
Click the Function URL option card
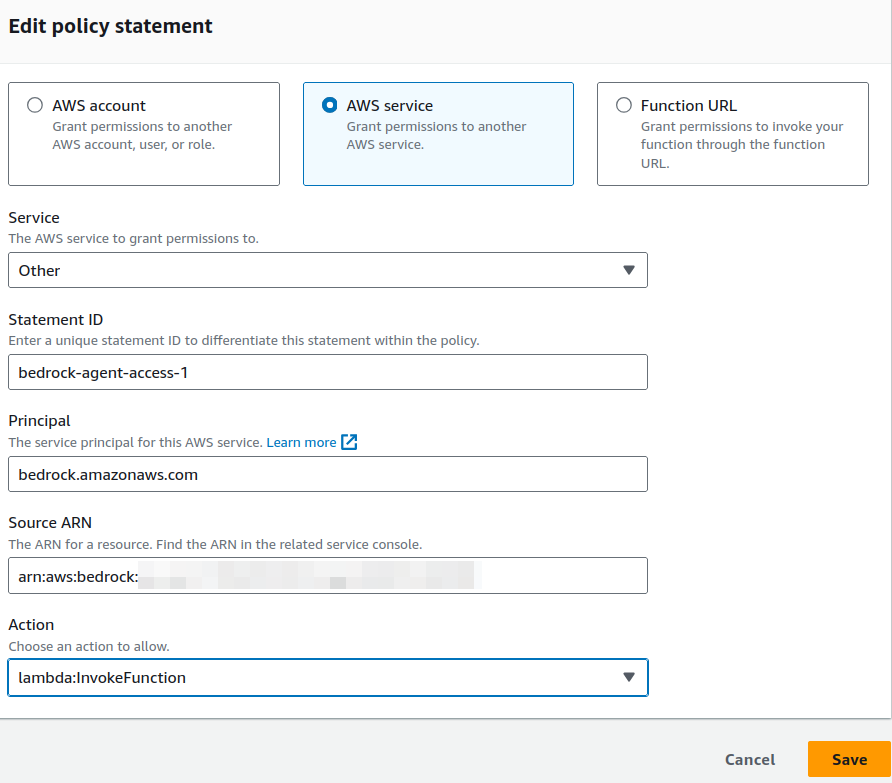732,133
